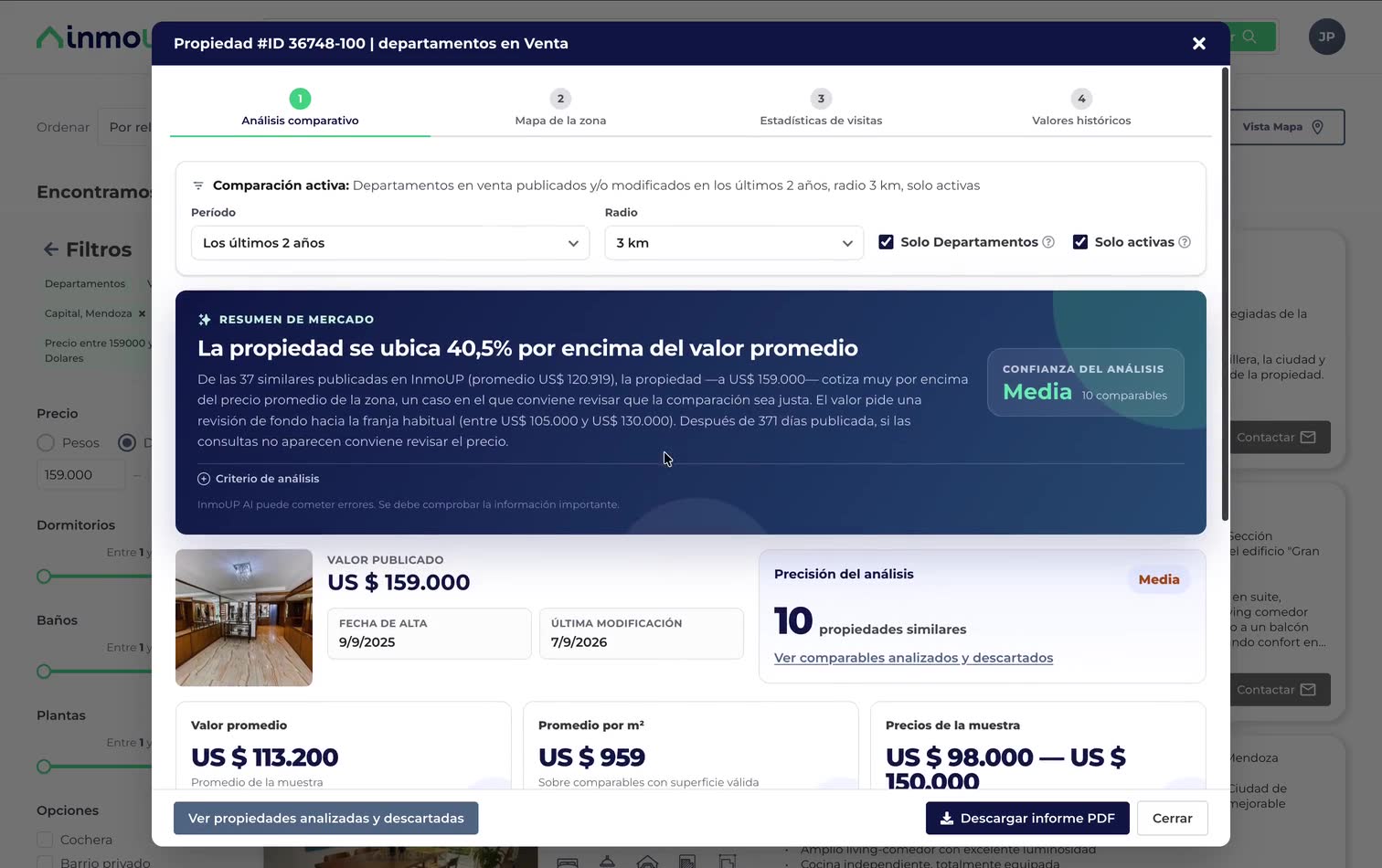Image resolution: width=1382 pixels, height=868 pixels.
Task: Click the published value "US $ 159.000"
Action: pyautogui.click(x=399, y=583)
